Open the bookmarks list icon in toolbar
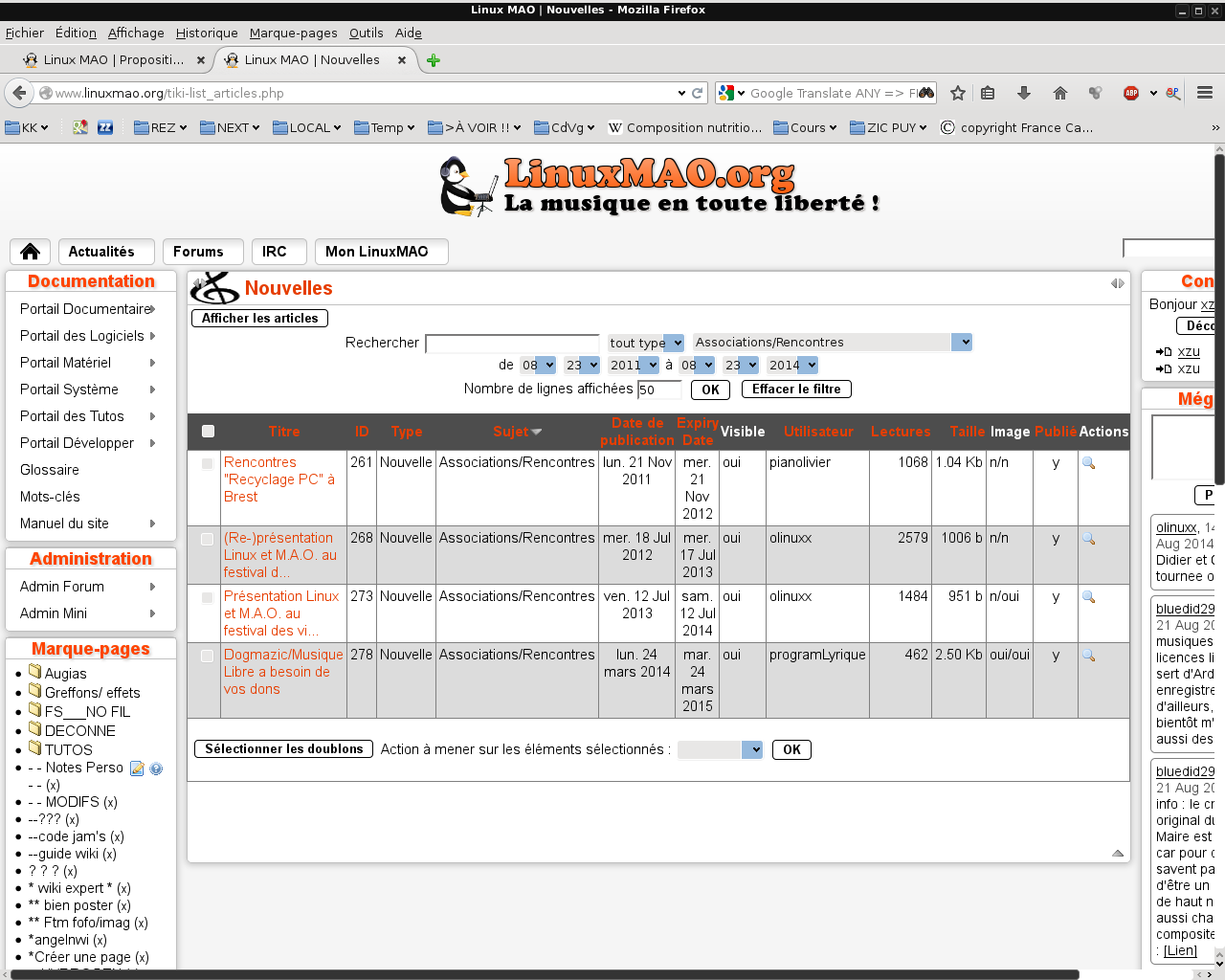 989,93
